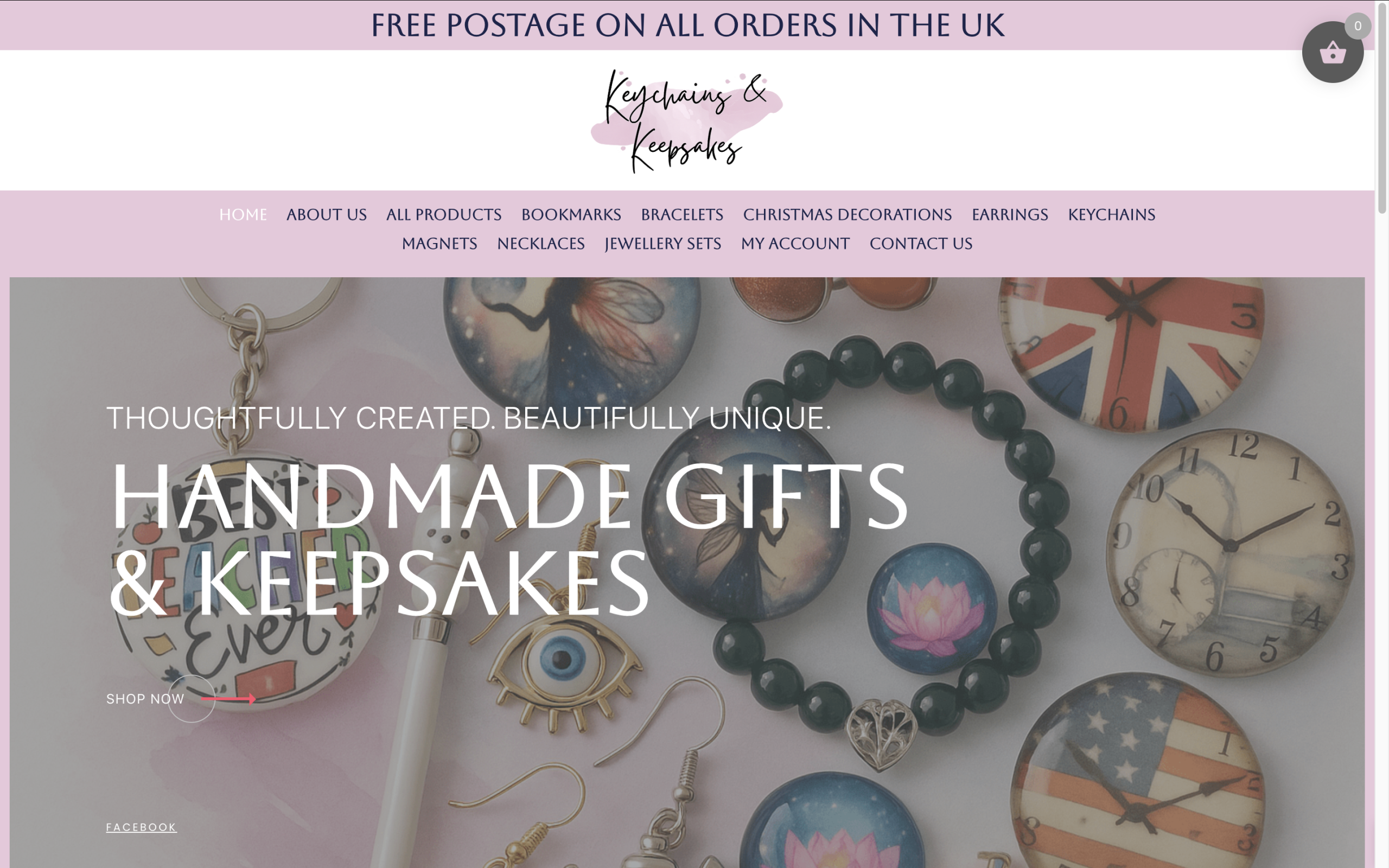Open the Necklaces category
Screen dimensions: 1389x868
pos(540,244)
